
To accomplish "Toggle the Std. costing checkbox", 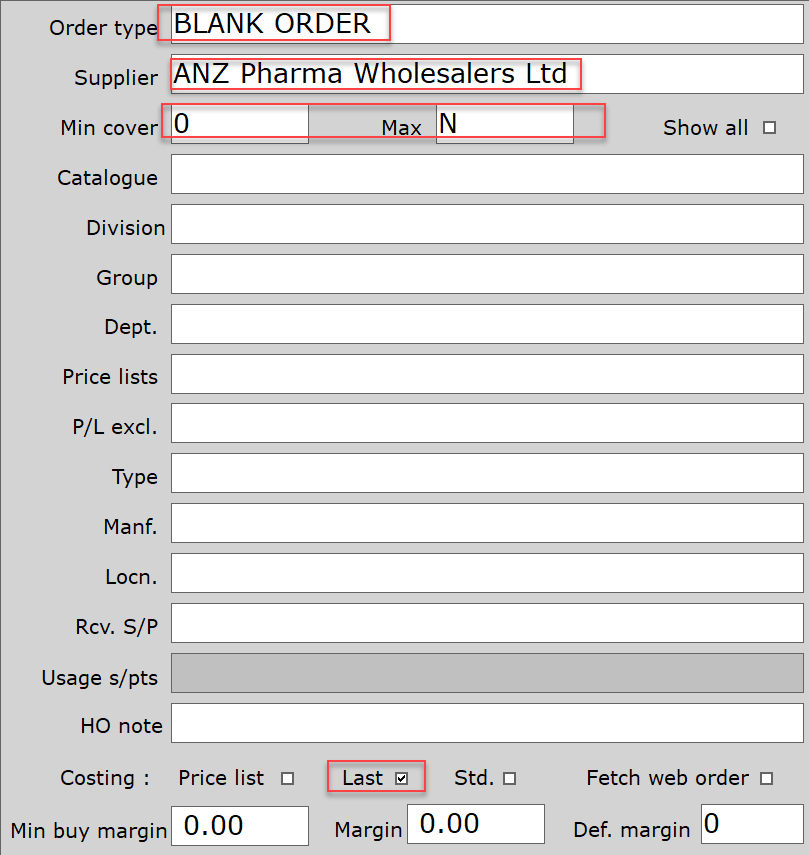I will [510, 778].
